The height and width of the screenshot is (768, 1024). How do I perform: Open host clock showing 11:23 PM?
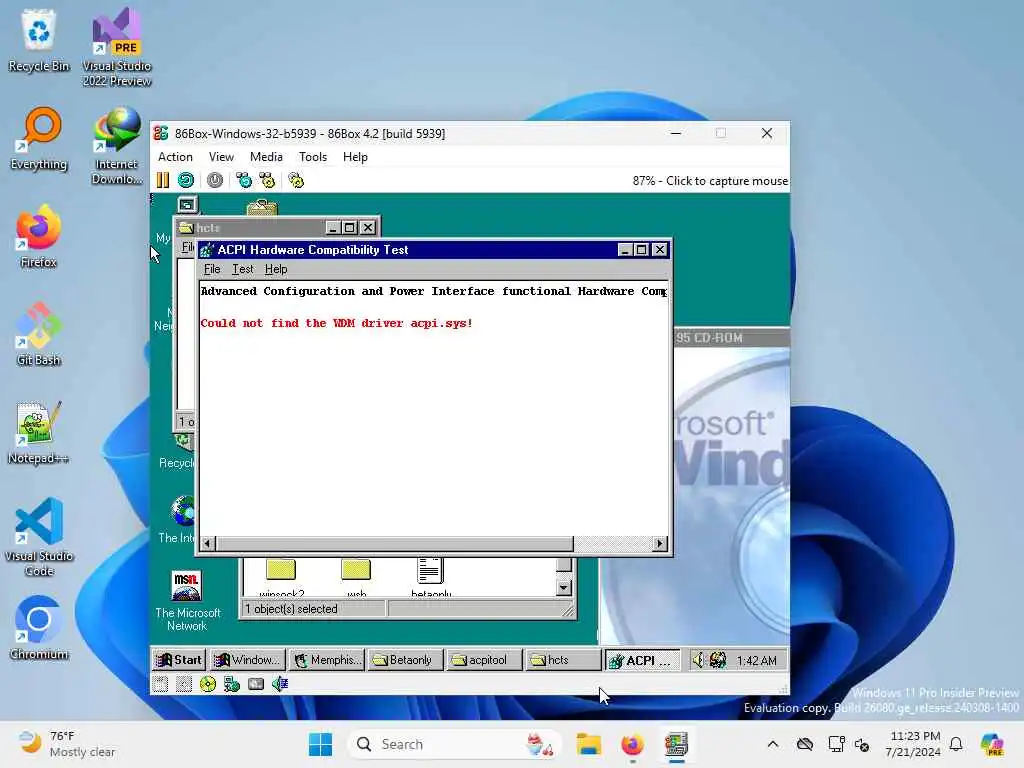click(x=913, y=744)
